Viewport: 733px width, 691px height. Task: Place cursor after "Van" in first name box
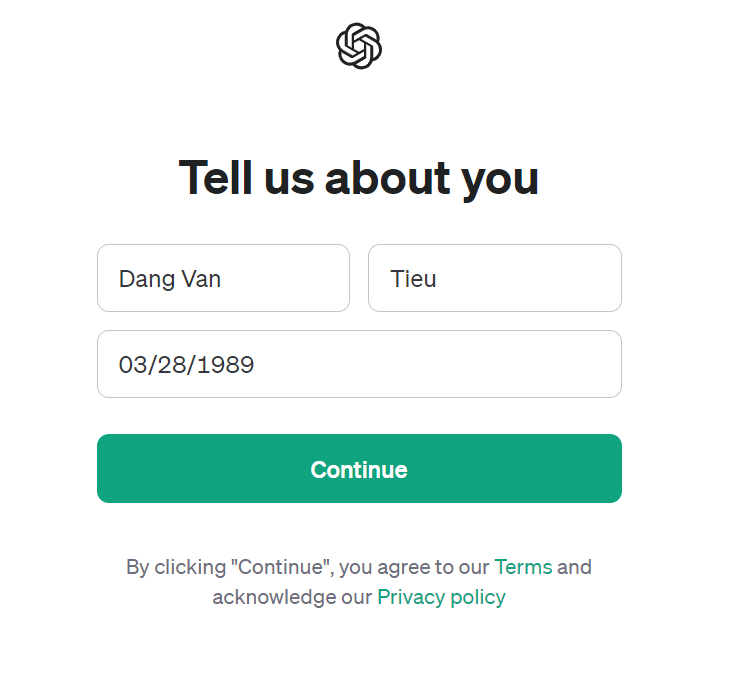click(x=222, y=279)
